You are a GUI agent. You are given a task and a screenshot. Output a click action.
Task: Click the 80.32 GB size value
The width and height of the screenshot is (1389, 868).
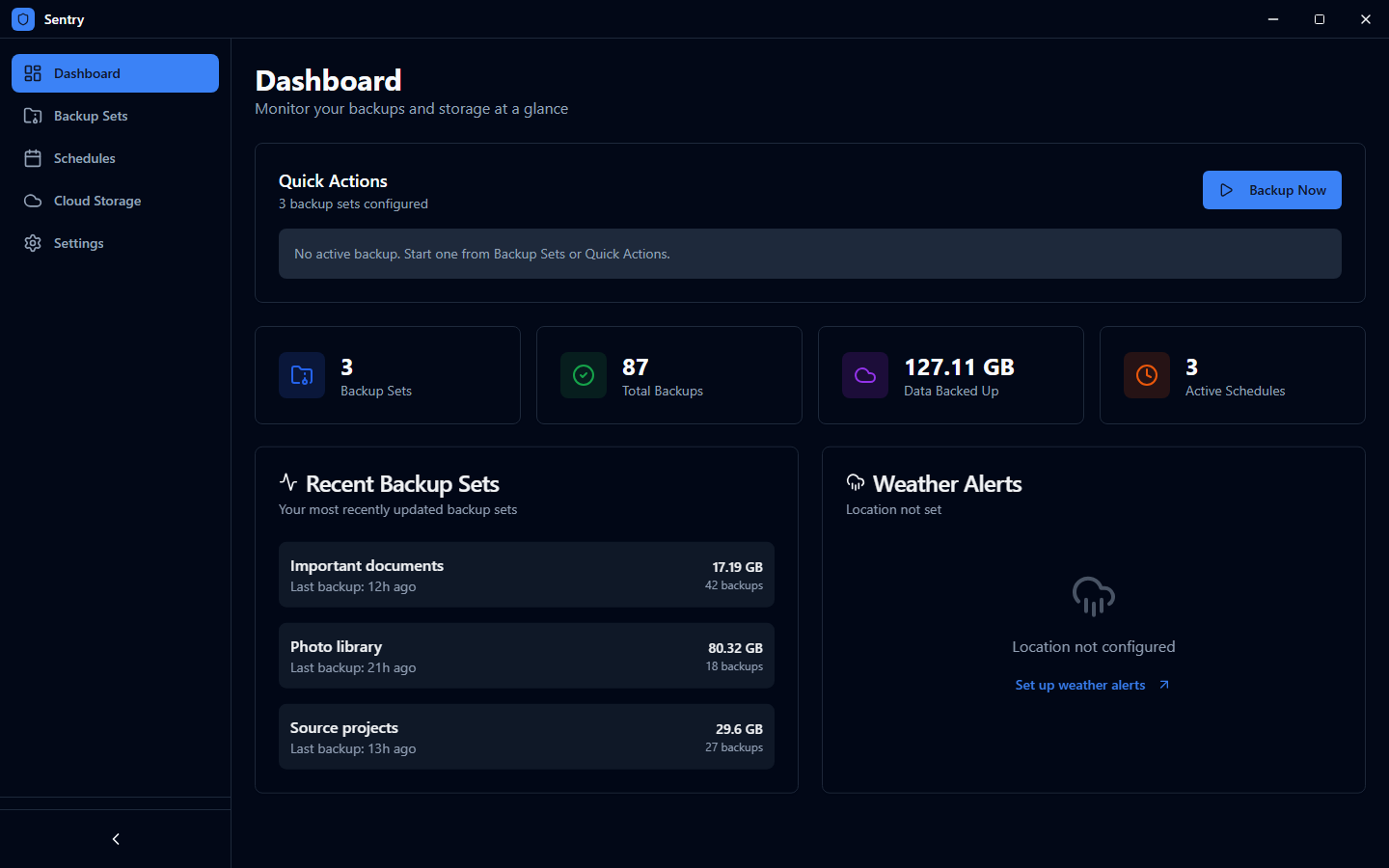[735, 648]
